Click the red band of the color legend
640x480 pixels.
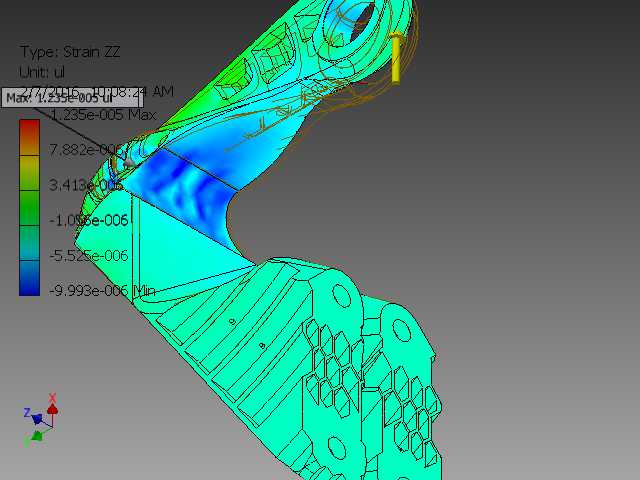coord(29,137)
